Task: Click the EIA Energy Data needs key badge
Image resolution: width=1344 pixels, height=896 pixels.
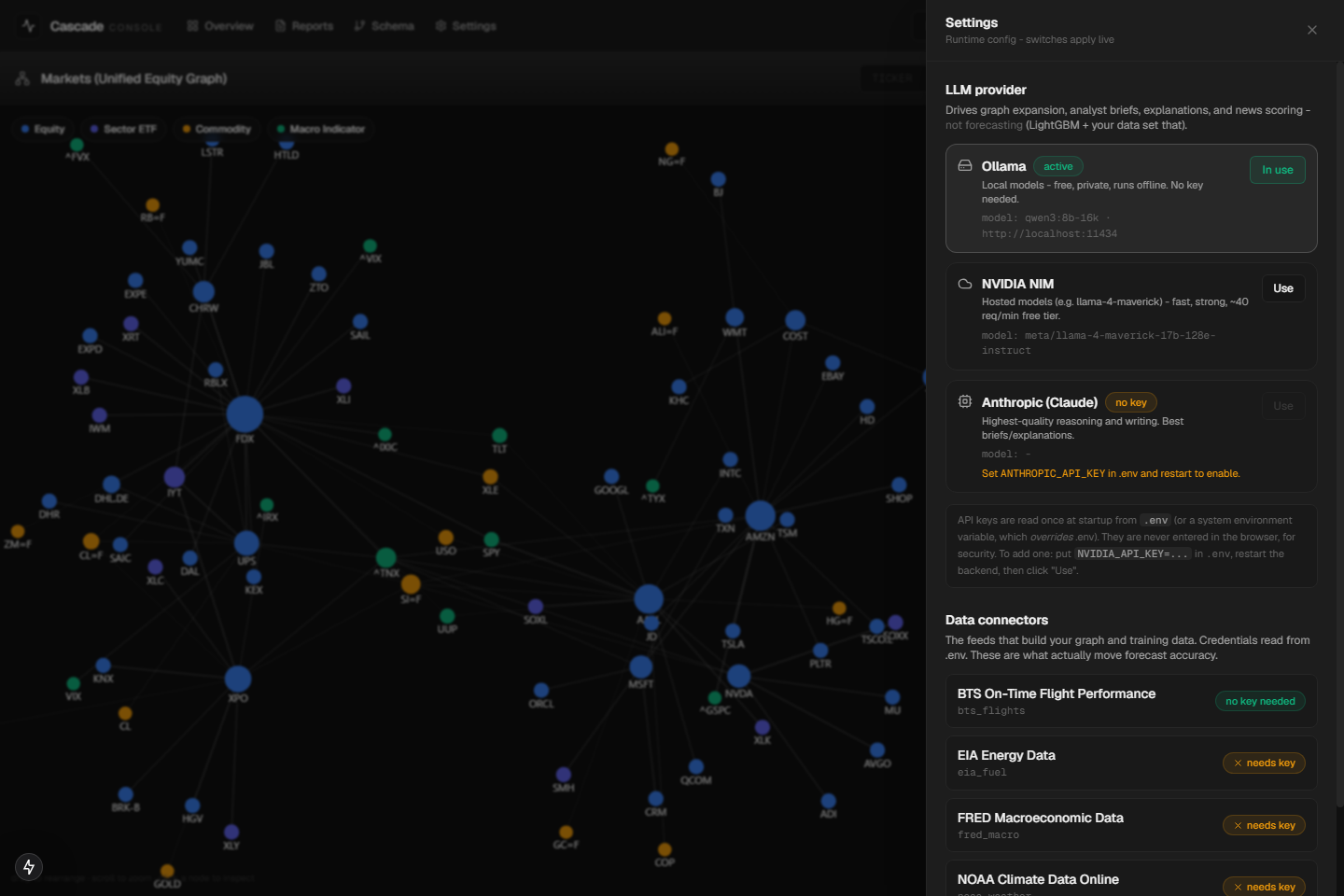Action: pos(1264,763)
